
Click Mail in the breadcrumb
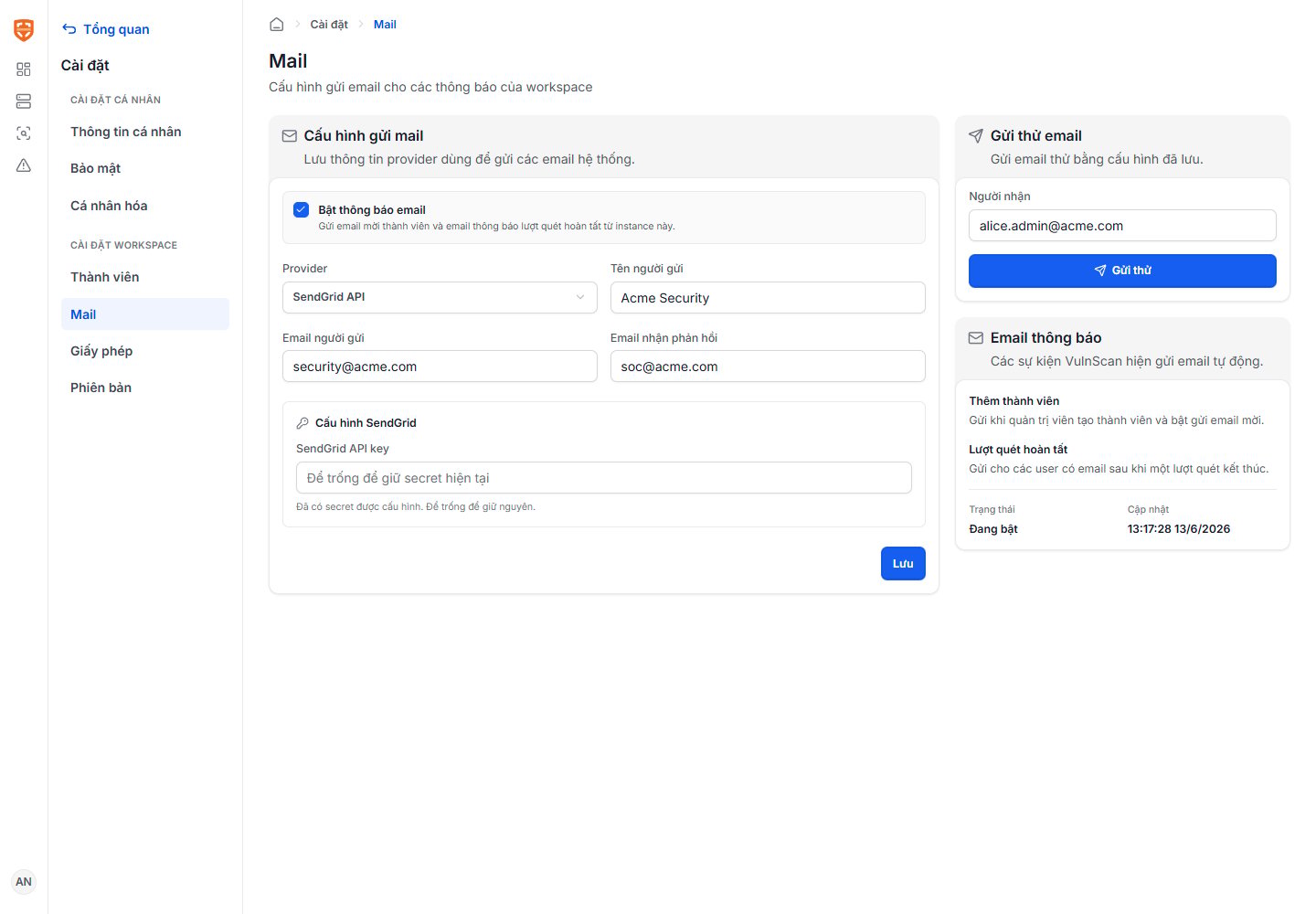click(x=385, y=25)
